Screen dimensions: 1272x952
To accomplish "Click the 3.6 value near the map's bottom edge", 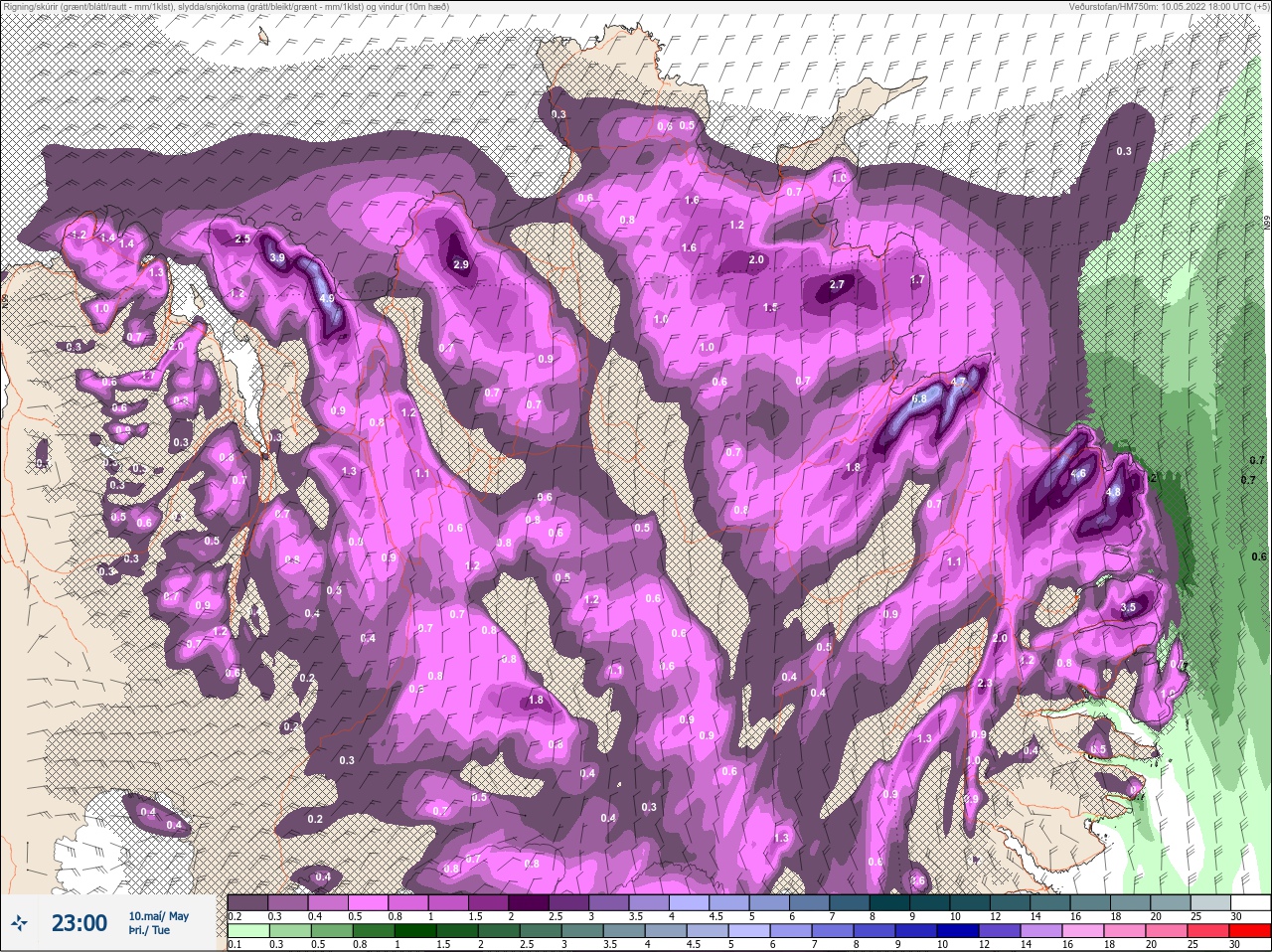I will (x=918, y=880).
